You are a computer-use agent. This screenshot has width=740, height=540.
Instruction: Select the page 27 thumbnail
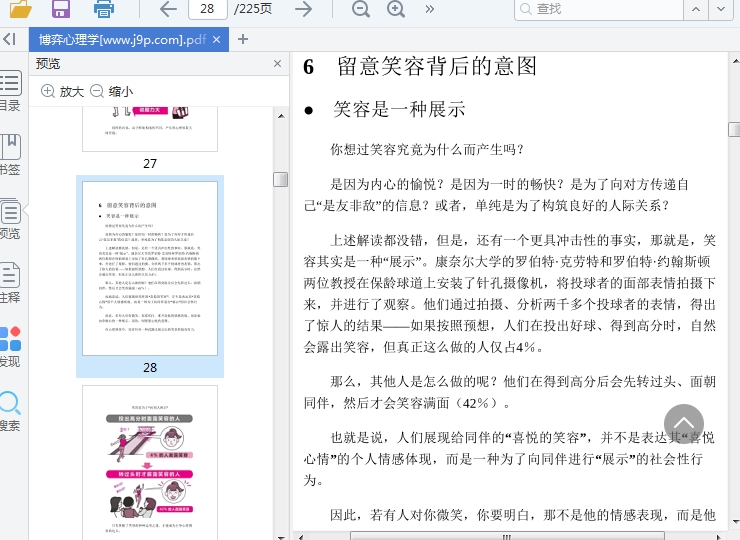click(150, 129)
